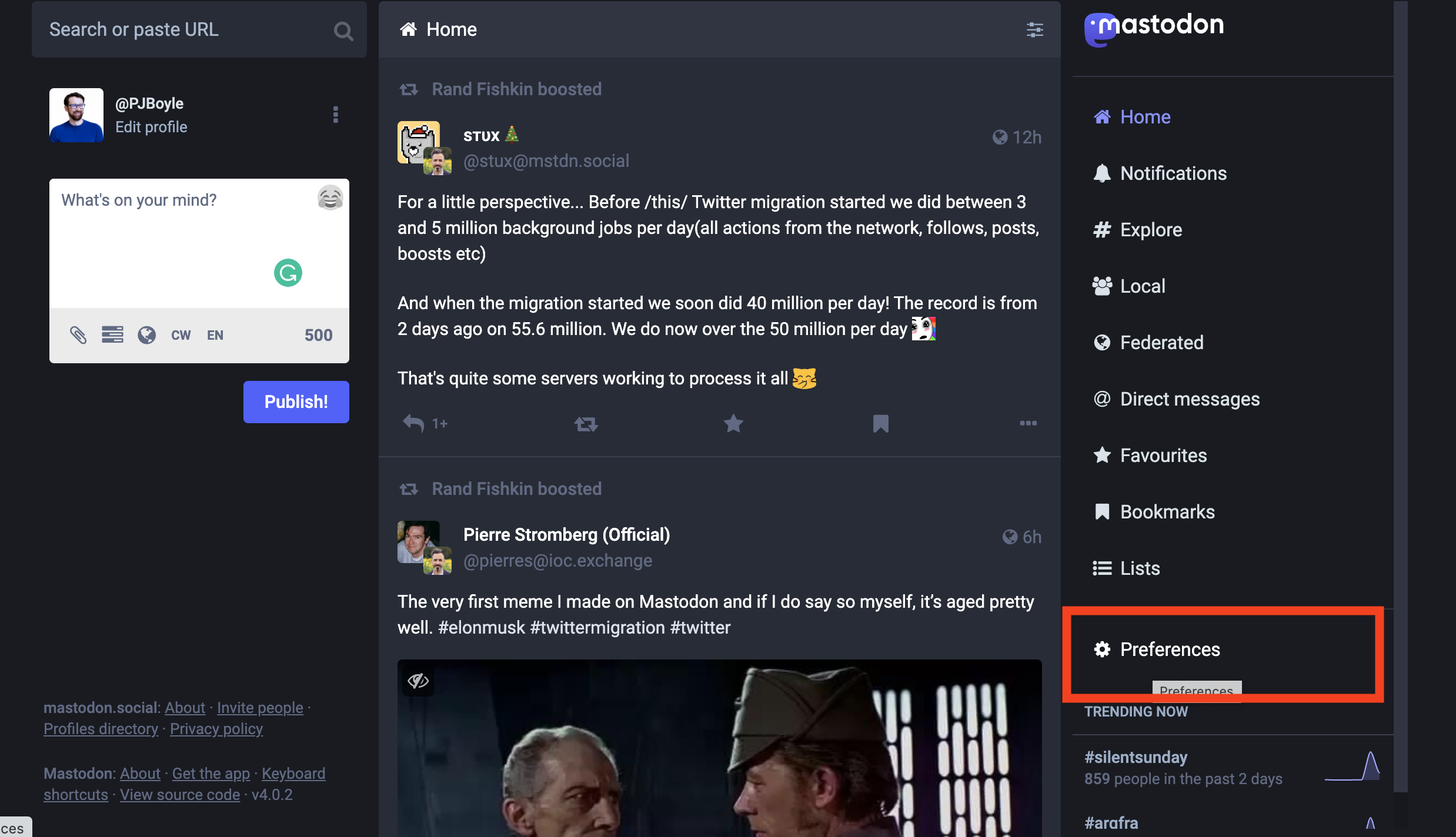Boost the STUX post
This screenshot has height=837, width=1456.
click(586, 424)
